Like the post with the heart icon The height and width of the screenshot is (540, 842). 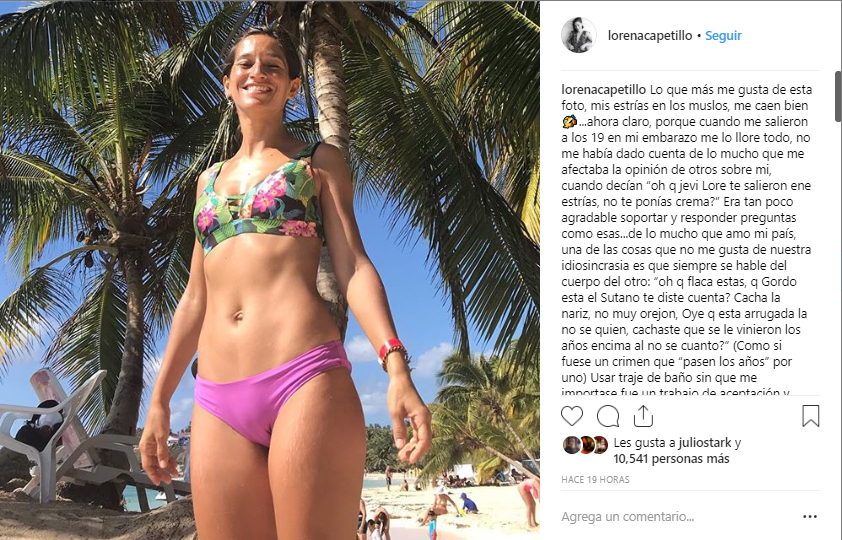tap(572, 416)
